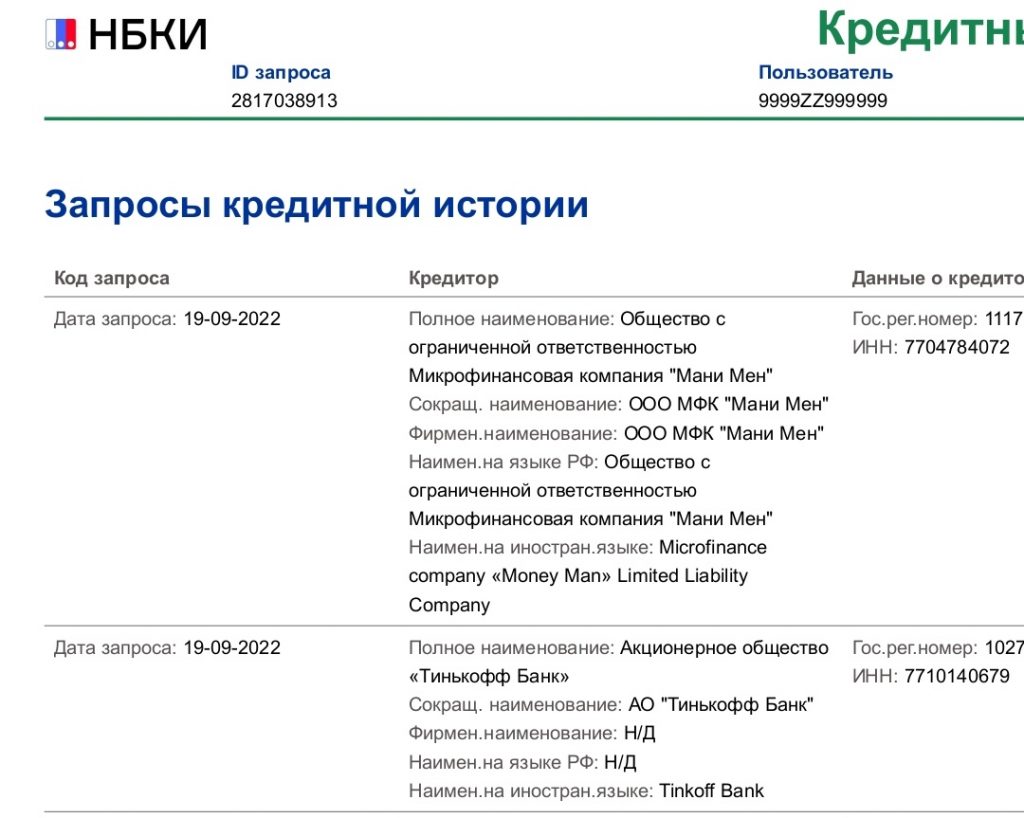
Task: Click ИНН value 7710140679
Action: pos(957,676)
